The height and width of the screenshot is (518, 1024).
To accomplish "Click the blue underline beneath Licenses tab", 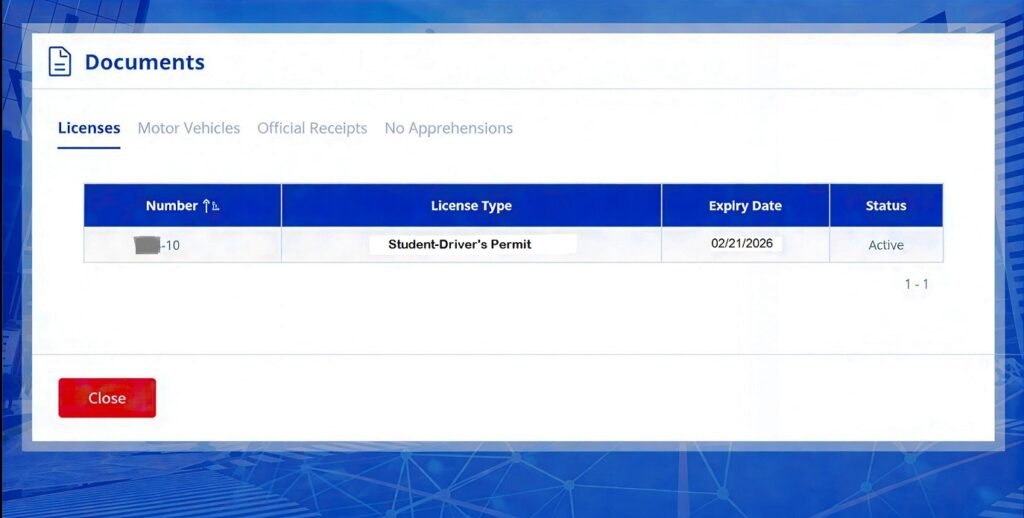I will pos(89,148).
